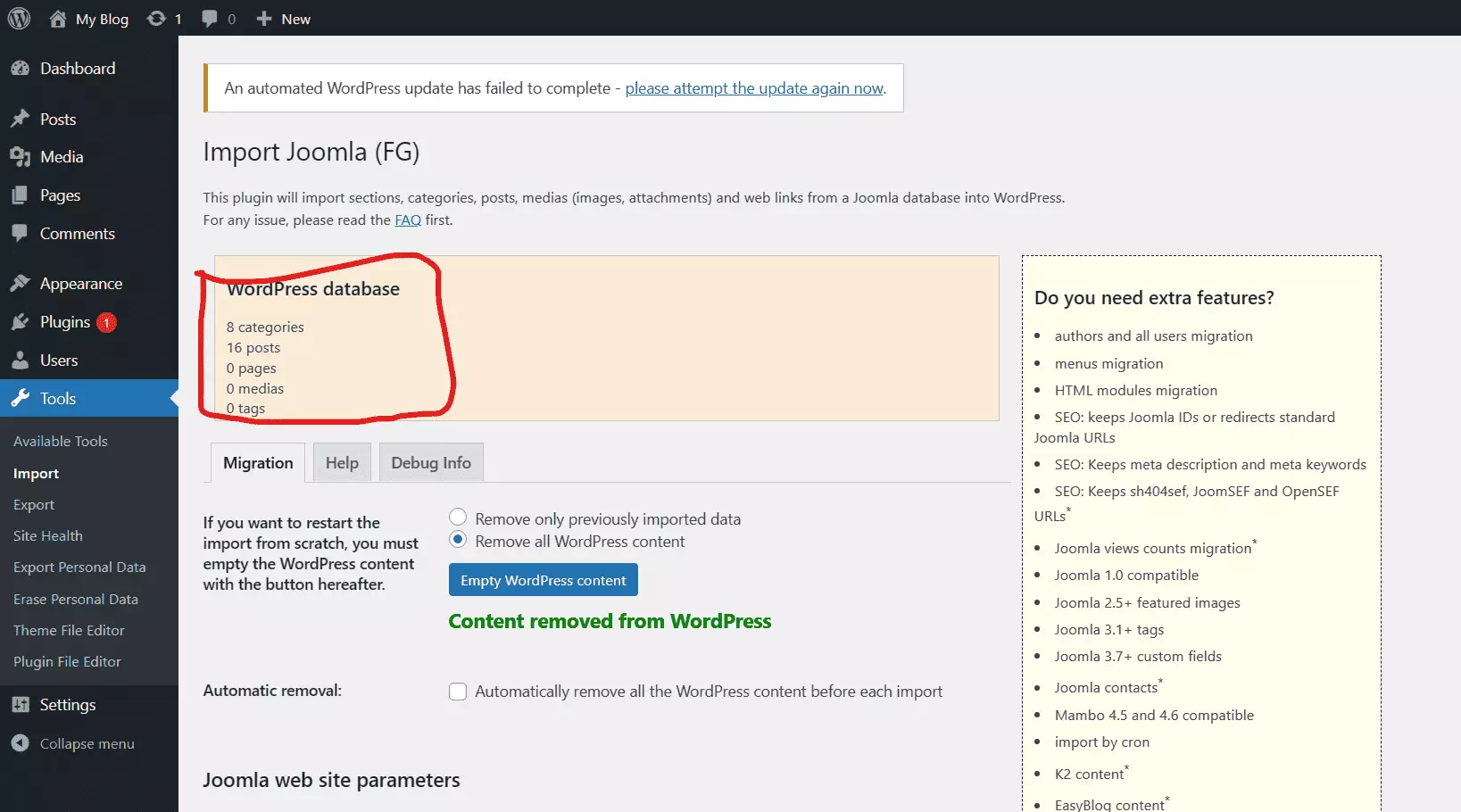
Task: Click the Posts pushpin icon
Action: tap(20, 119)
